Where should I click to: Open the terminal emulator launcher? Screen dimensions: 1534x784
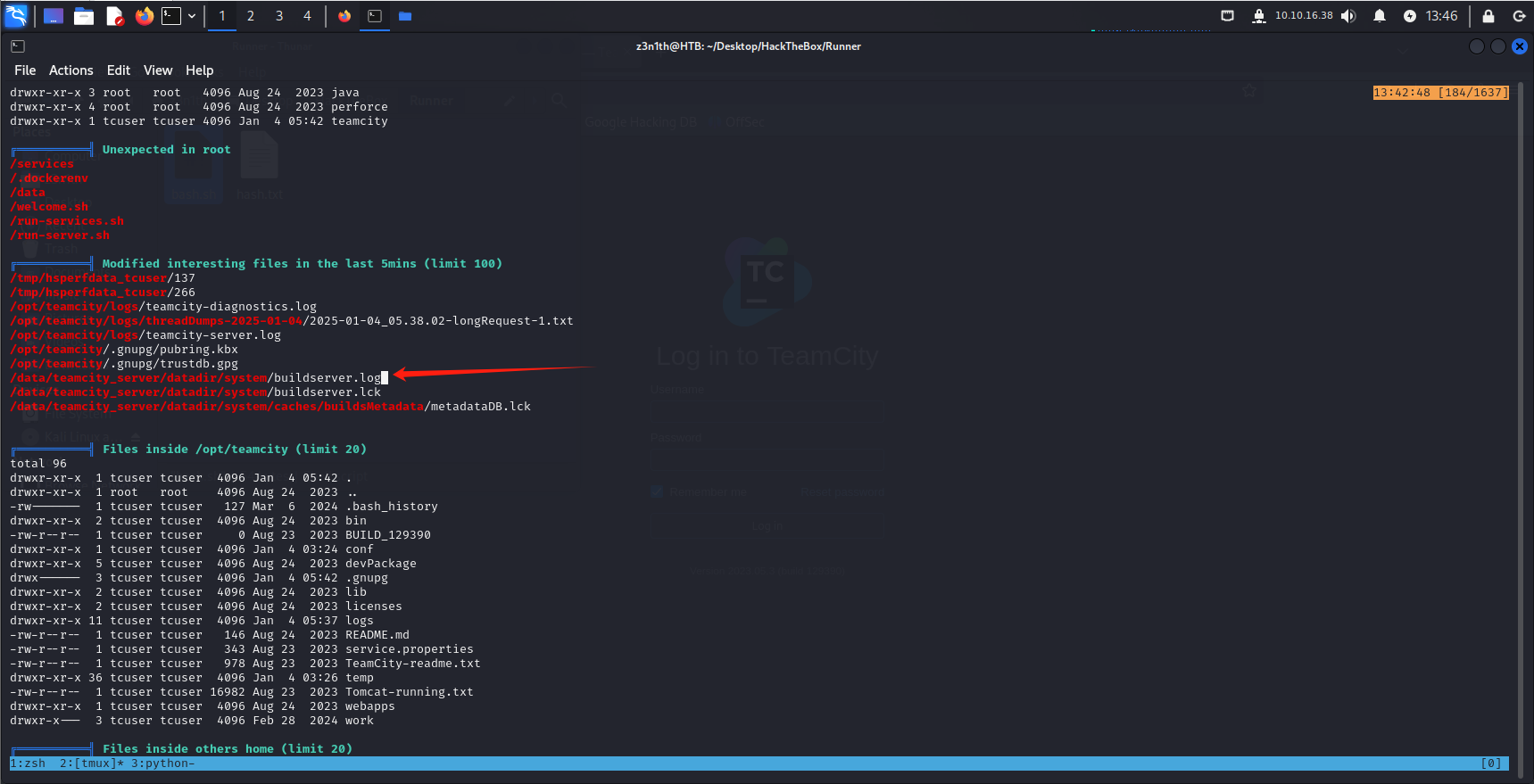click(x=171, y=16)
